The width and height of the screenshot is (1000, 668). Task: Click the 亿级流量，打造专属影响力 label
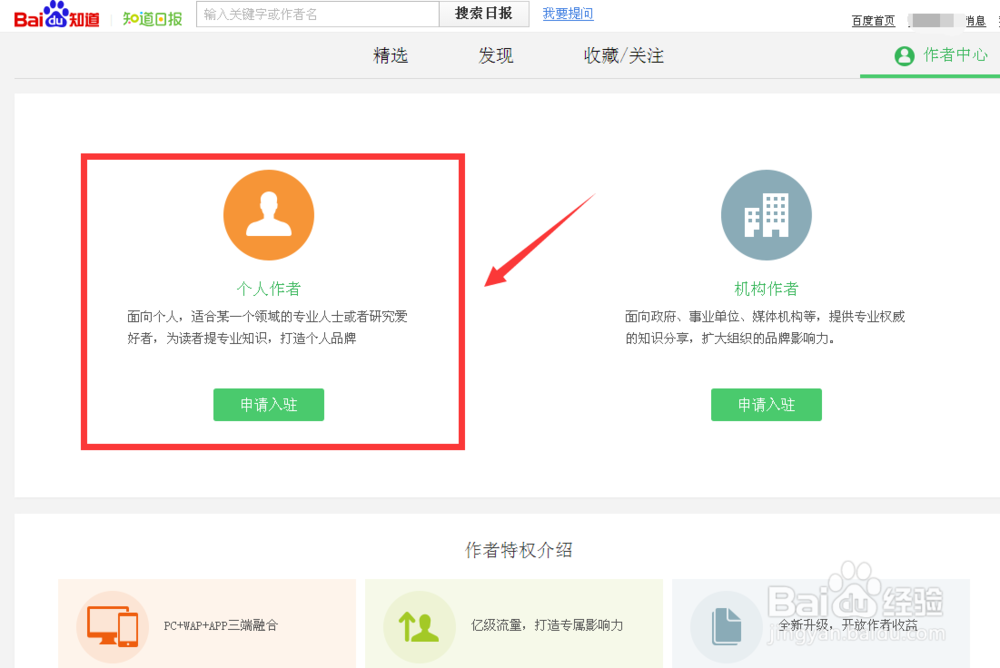pos(547,626)
